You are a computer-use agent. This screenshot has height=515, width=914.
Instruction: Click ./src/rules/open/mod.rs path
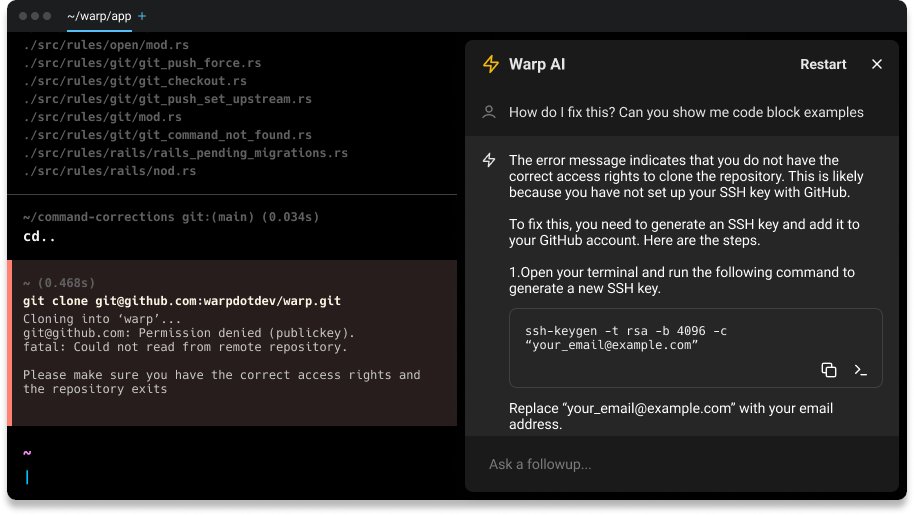coord(106,45)
